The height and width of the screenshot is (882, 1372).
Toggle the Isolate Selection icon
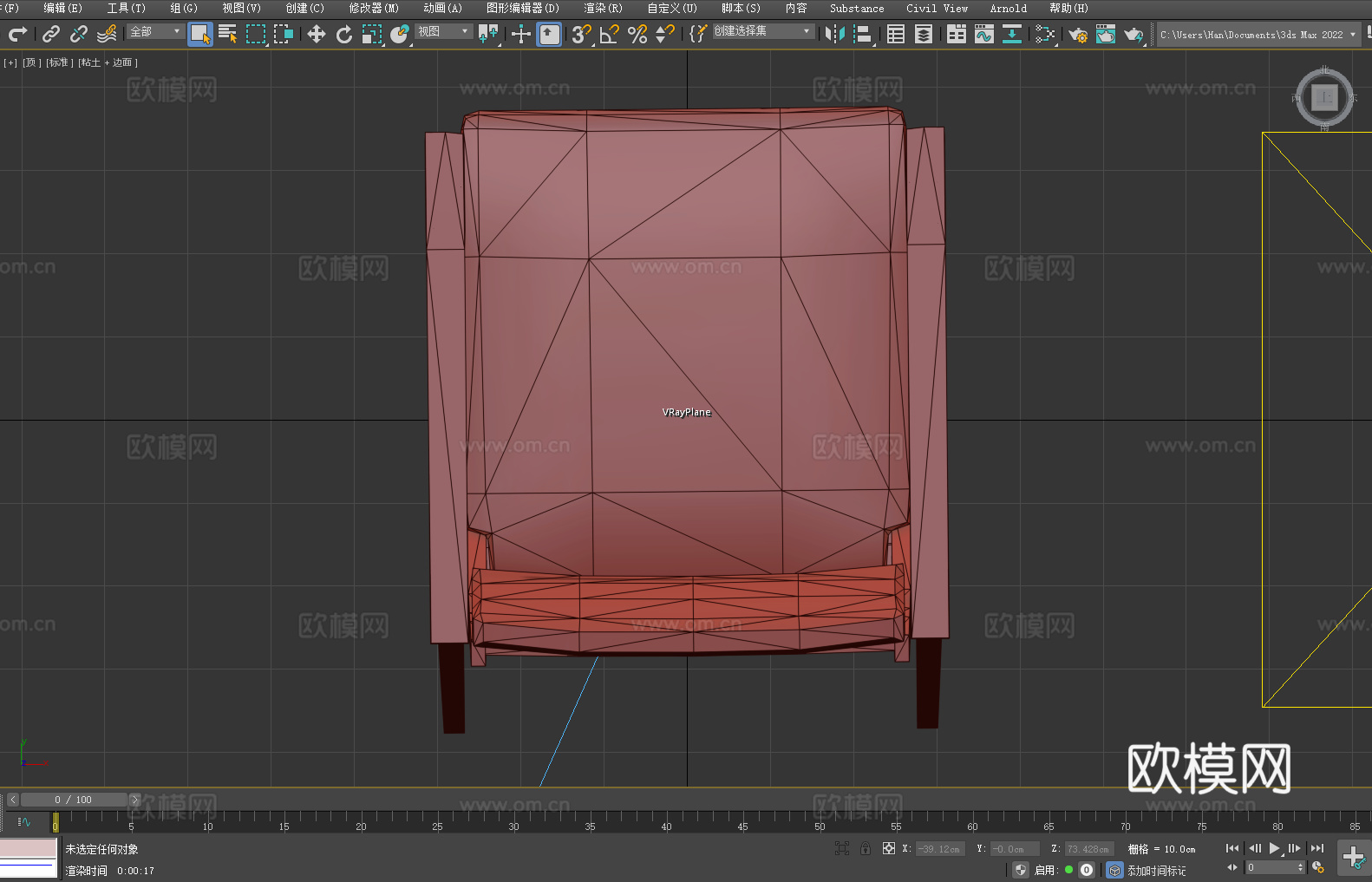(x=842, y=848)
